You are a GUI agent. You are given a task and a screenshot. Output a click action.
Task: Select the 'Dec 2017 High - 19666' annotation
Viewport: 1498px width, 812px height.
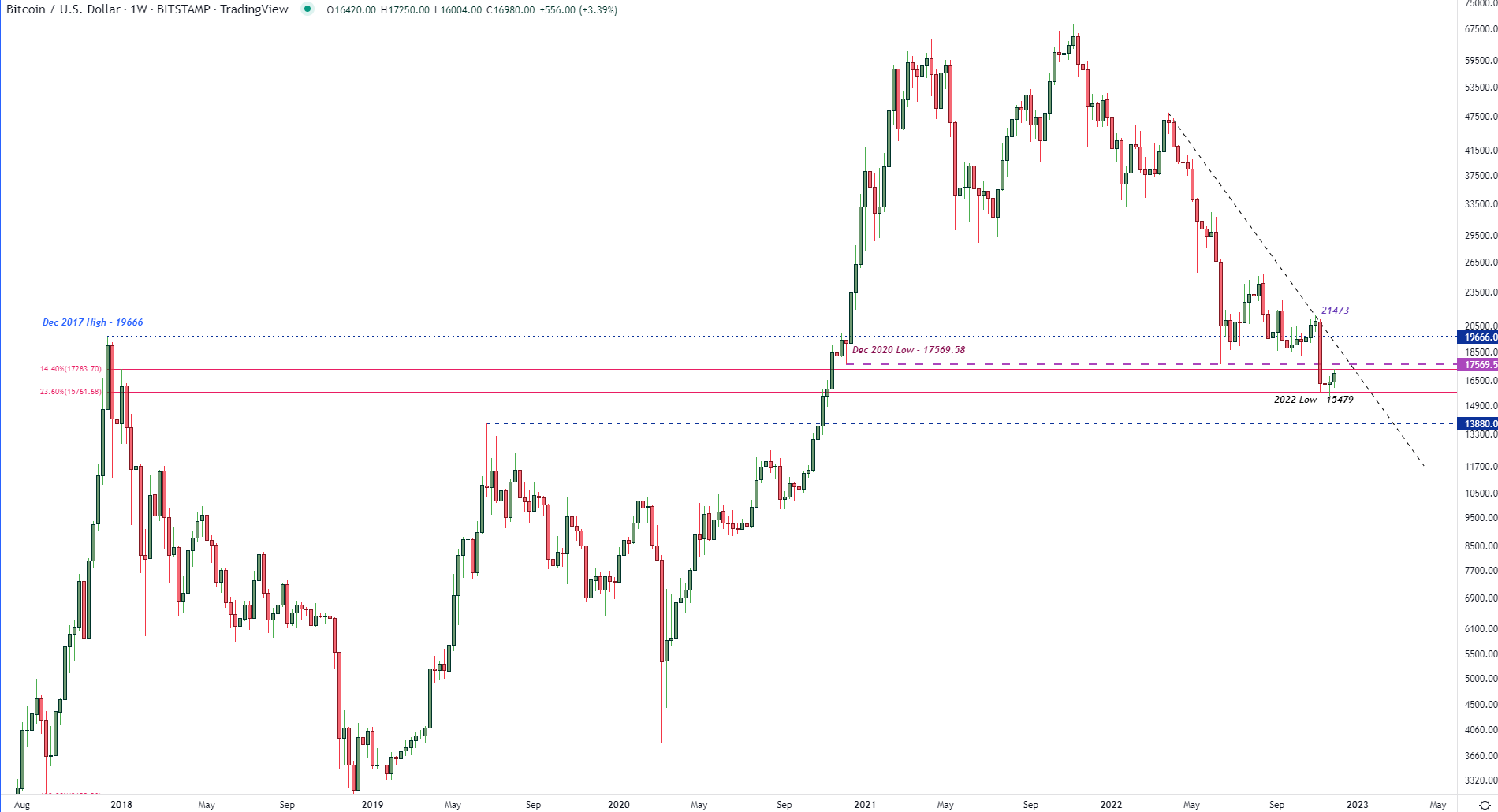click(92, 322)
